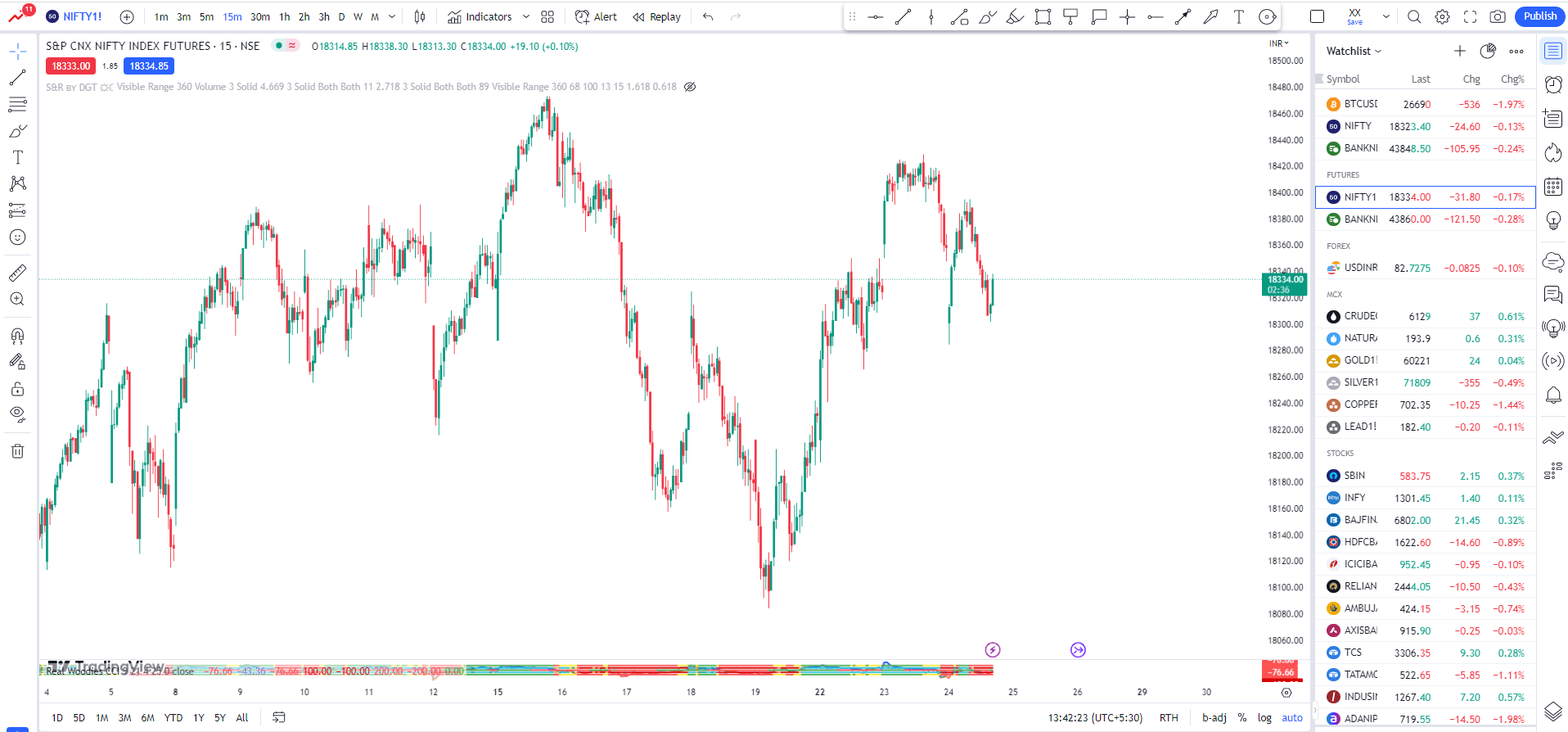Toggle hide all drawings eye icon
1568x732 pixels.
tap(17, 414)
